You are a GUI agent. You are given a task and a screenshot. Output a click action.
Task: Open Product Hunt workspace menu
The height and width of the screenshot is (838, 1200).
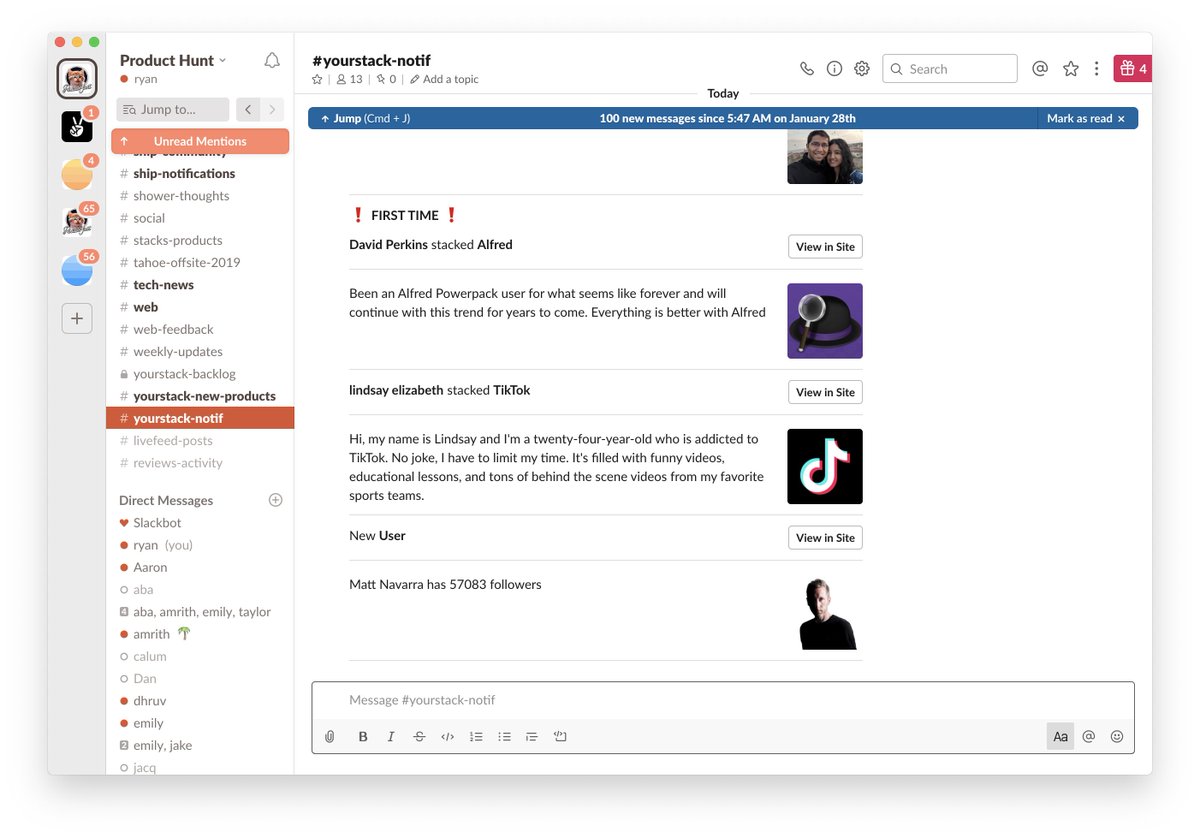coord(173,60)
